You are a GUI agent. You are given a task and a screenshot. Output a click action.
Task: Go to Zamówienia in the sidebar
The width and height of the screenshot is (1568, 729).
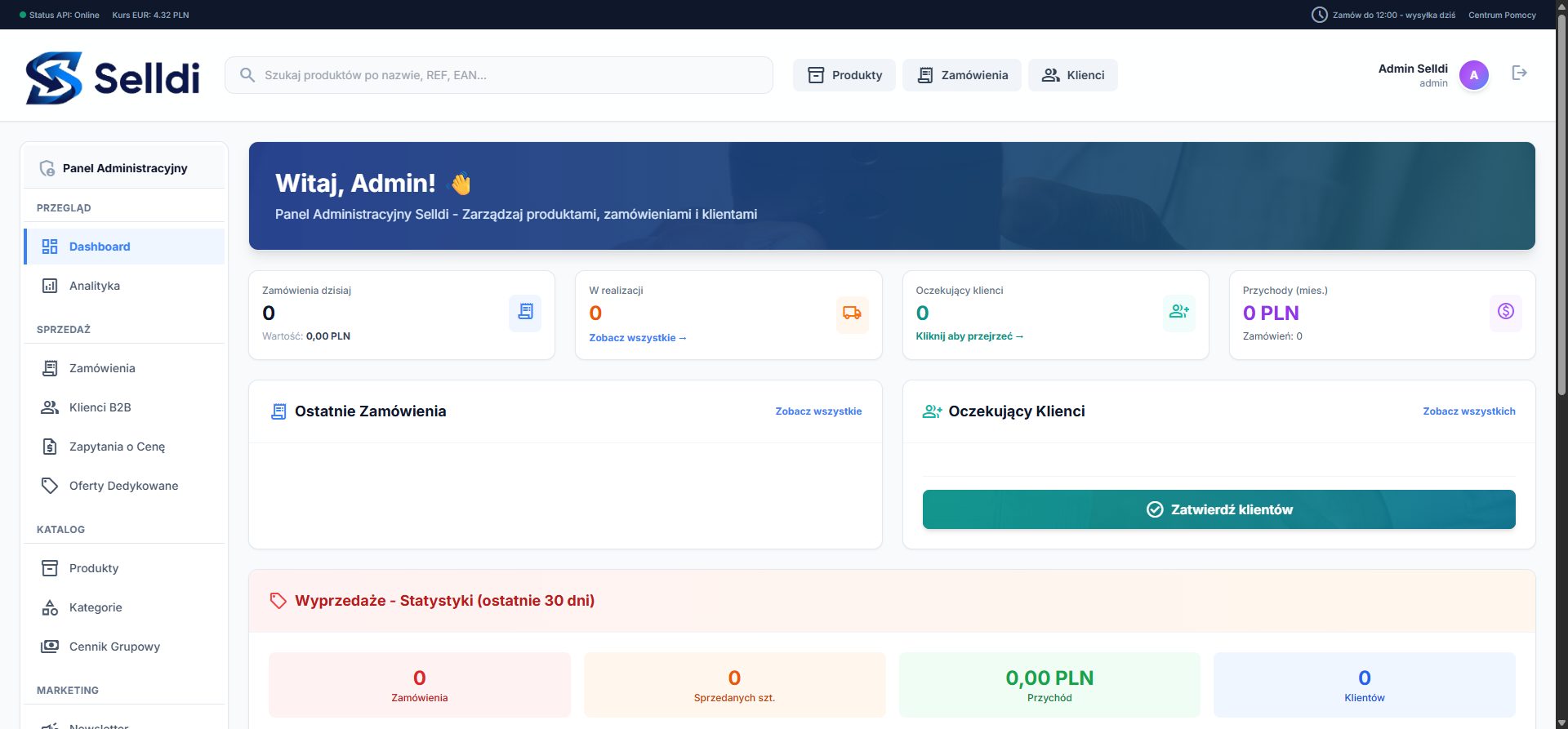pos(124,368)
